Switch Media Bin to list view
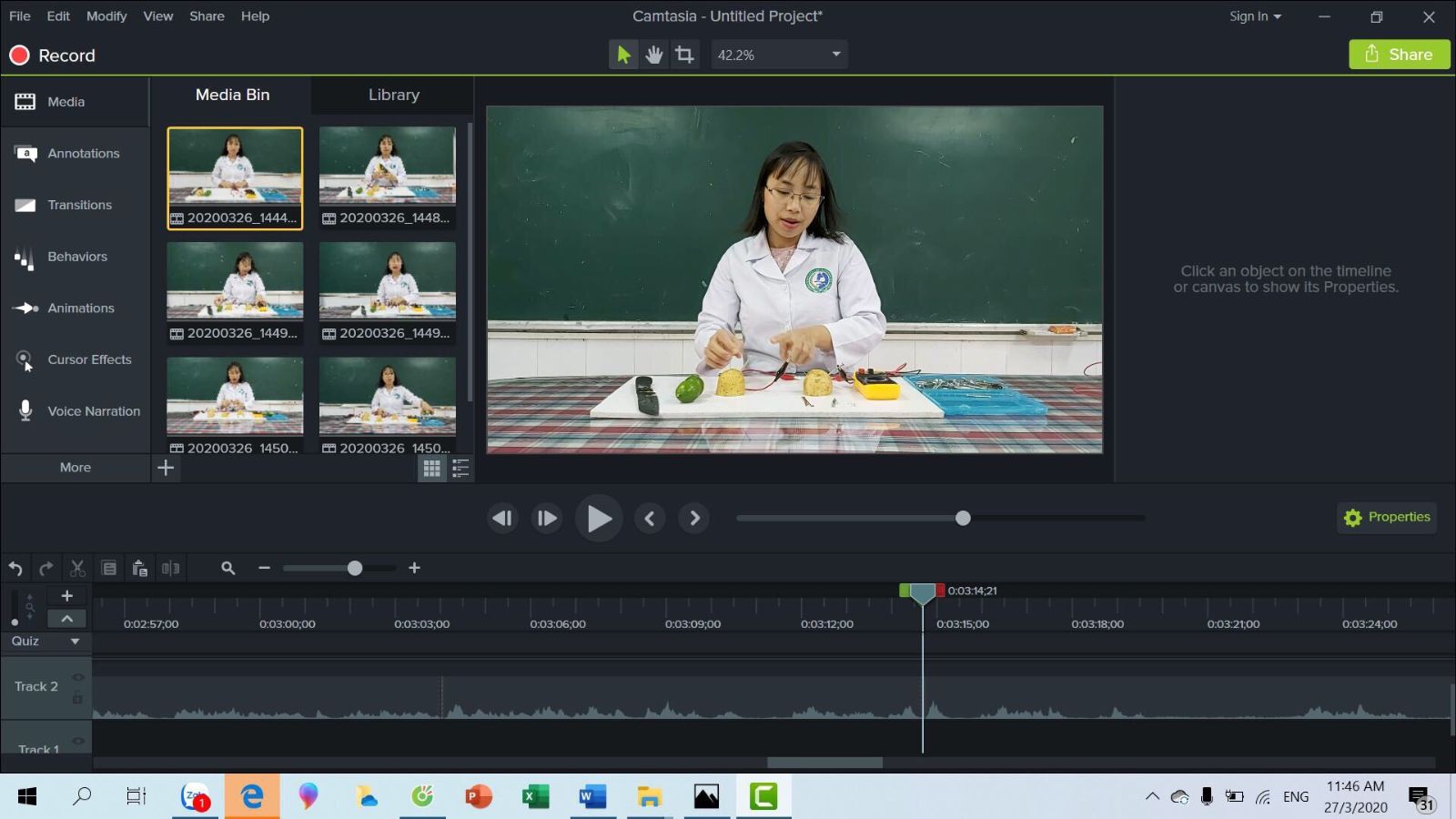The image size is (1456, 819). tap(460, 469)
